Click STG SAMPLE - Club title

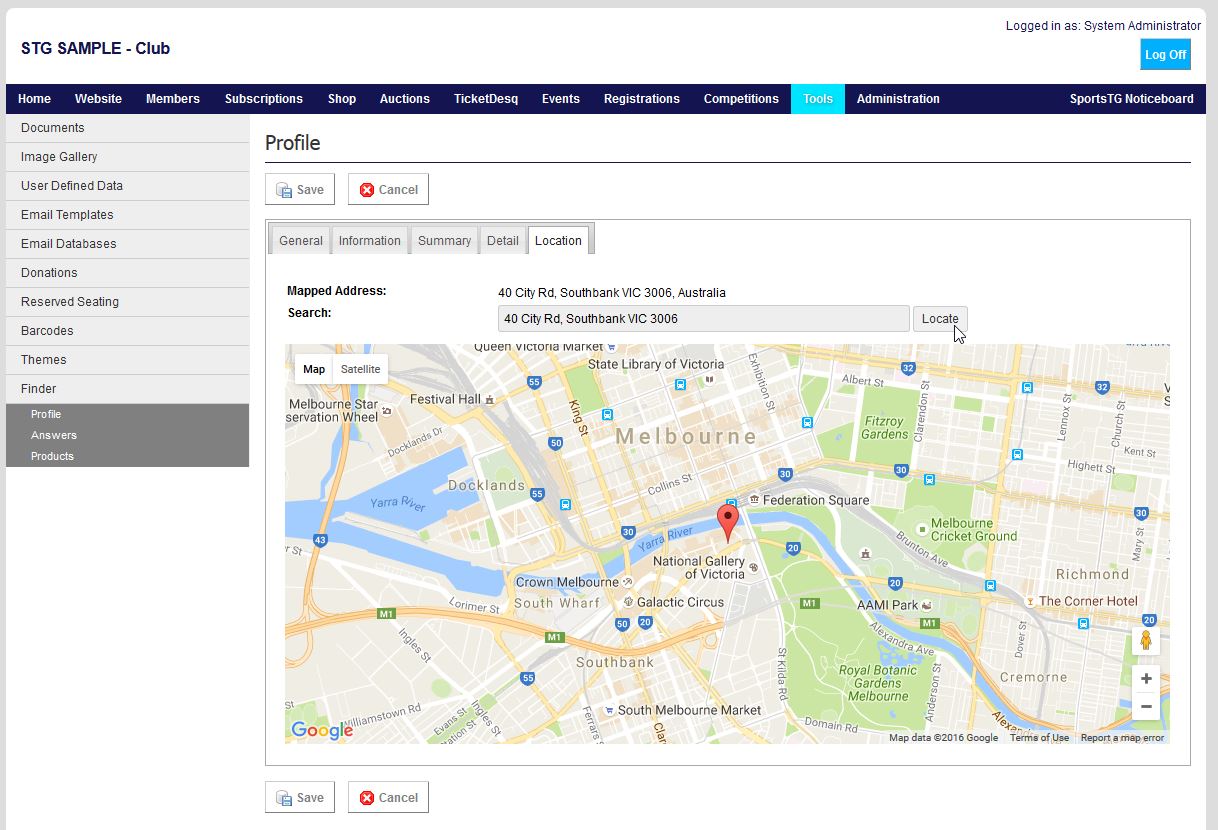pos(95,48)
